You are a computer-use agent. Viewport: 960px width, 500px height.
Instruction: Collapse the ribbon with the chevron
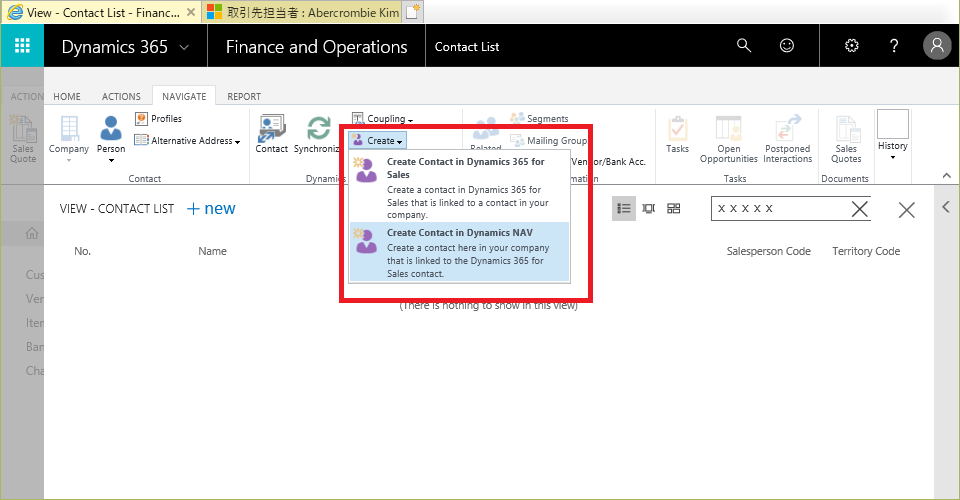(947, 176)
